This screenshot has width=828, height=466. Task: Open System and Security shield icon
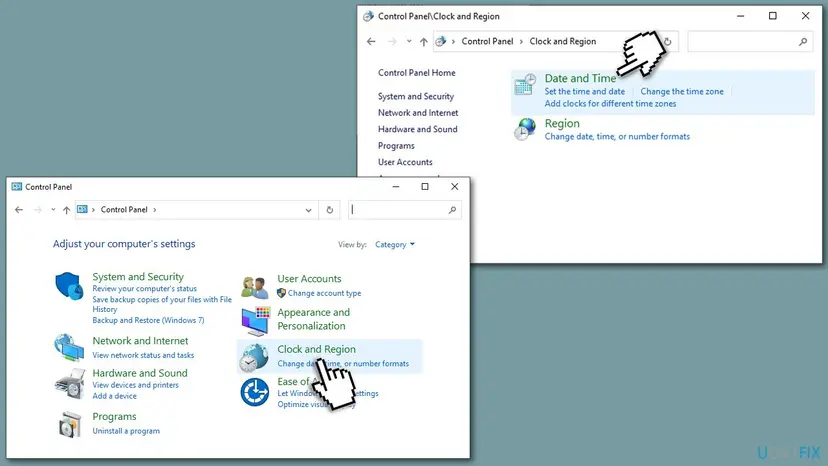click(69, 286)
